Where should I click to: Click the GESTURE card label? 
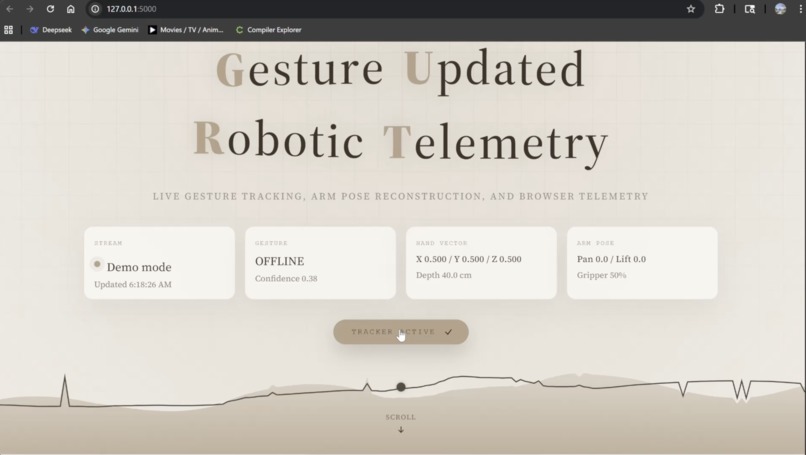click(271, 243)
